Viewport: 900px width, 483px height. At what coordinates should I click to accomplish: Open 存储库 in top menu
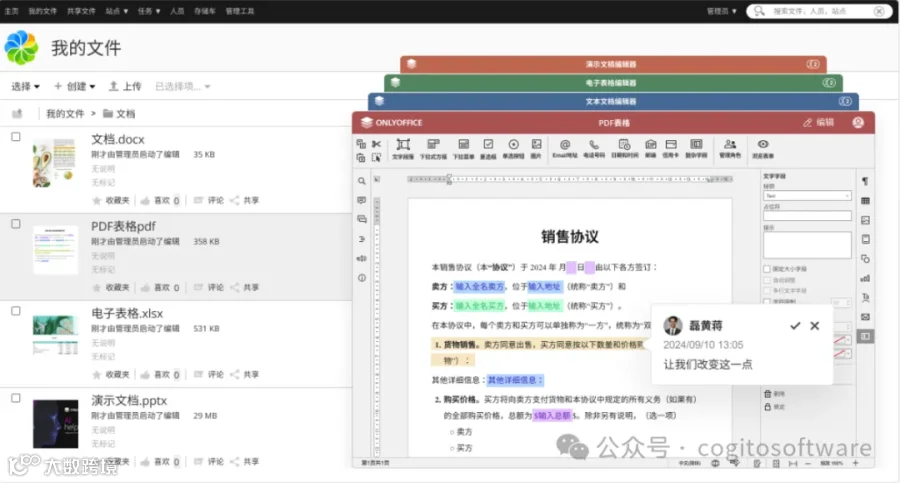tap(204, 11)
